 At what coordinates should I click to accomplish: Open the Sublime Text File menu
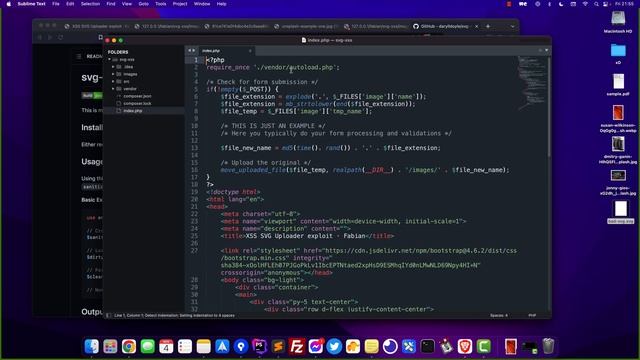[x=56, y=4]
